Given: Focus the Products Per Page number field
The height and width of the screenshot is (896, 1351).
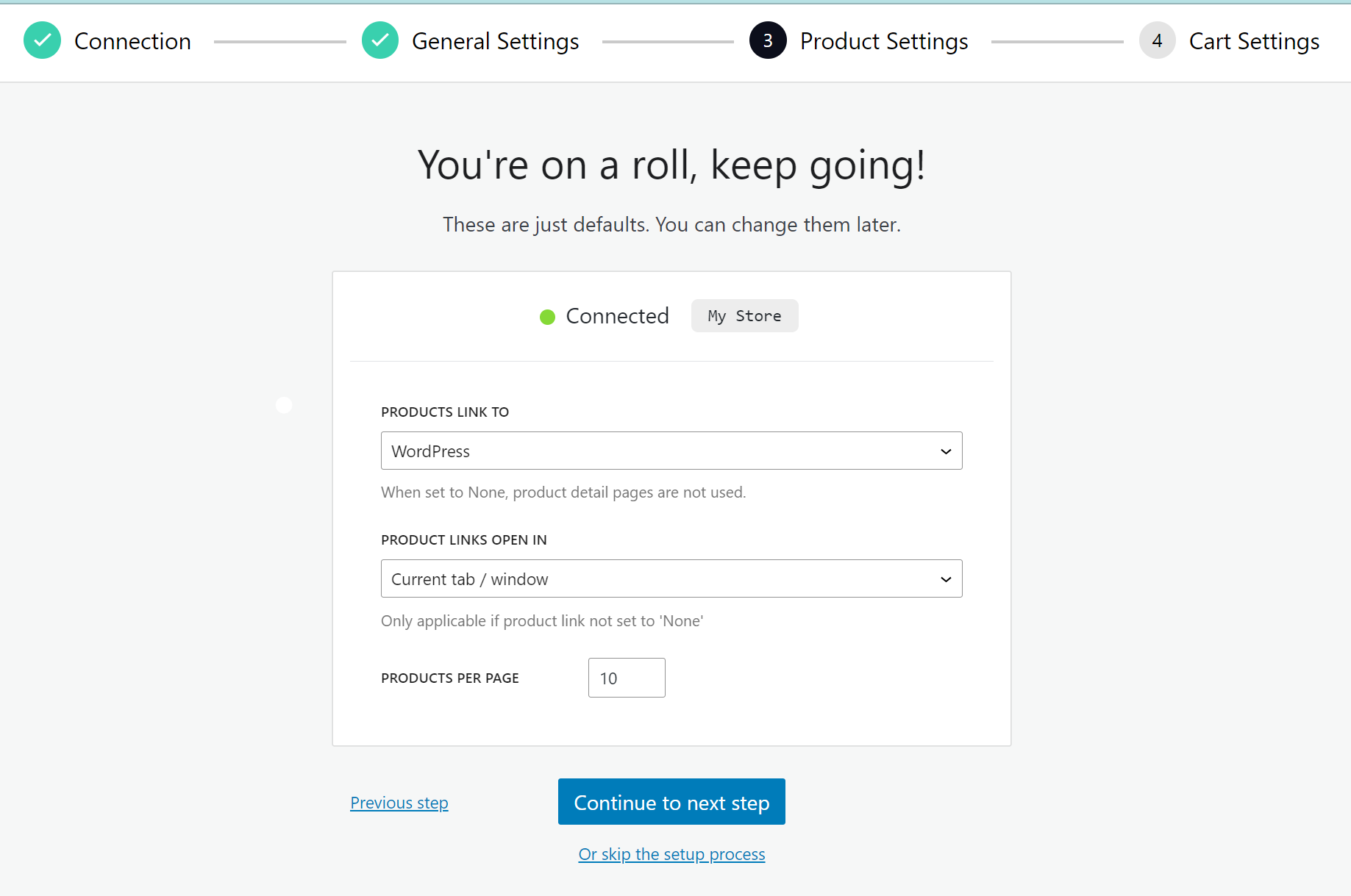Looking at the screenshot, I should pos(627,678).
